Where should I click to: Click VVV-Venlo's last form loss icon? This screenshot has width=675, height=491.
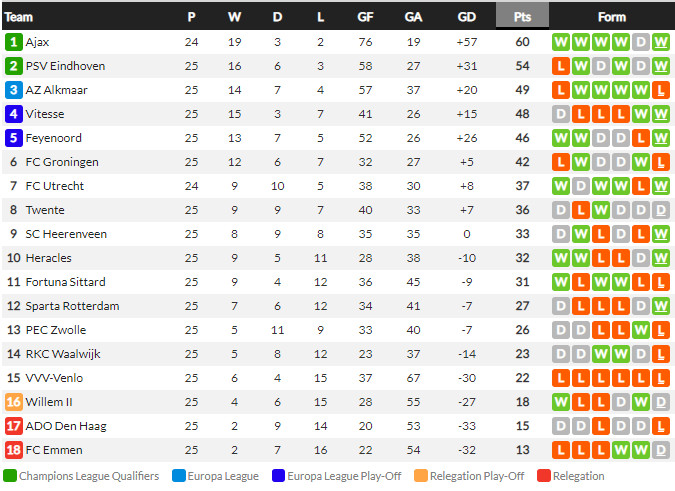click(660, 378)
